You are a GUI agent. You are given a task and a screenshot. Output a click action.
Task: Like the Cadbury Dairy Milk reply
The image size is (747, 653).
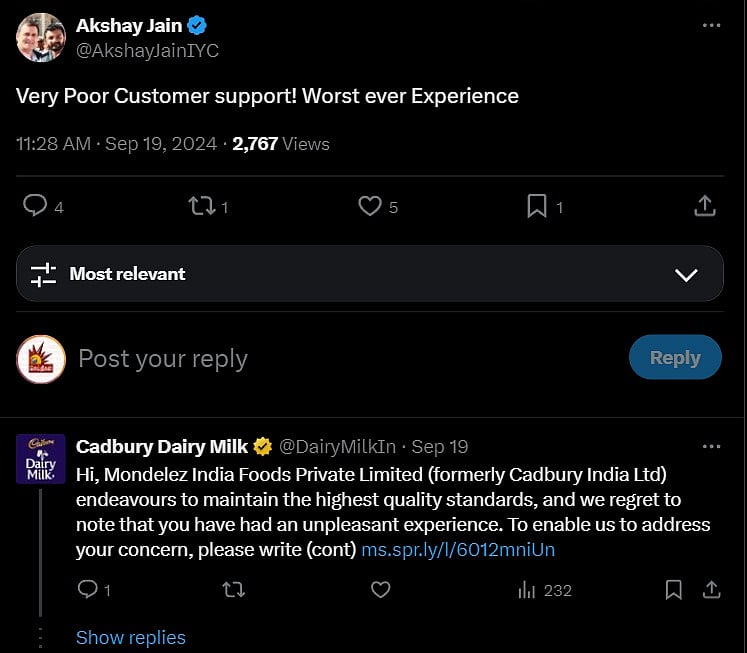point(380,590)
